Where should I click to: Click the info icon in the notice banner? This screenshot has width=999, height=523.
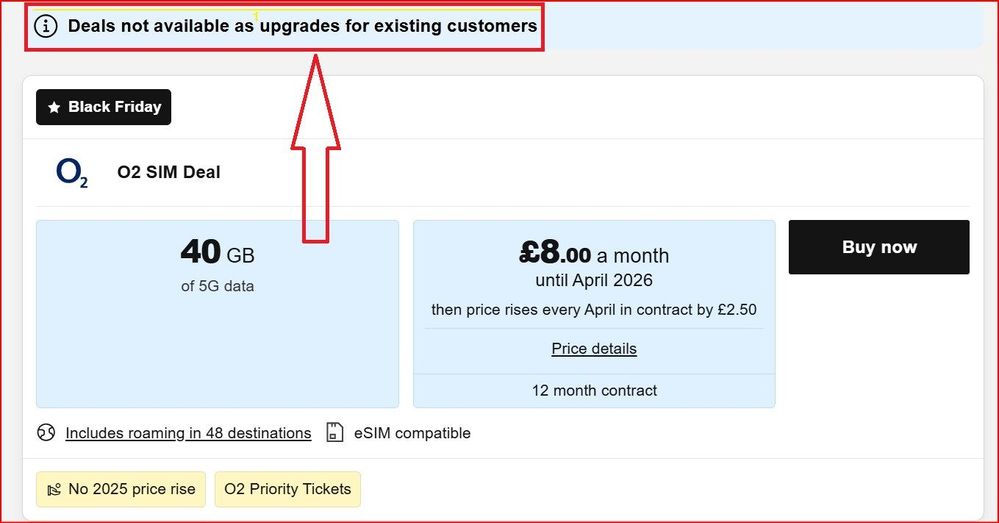pyautogui.click(x=47, y=26)
